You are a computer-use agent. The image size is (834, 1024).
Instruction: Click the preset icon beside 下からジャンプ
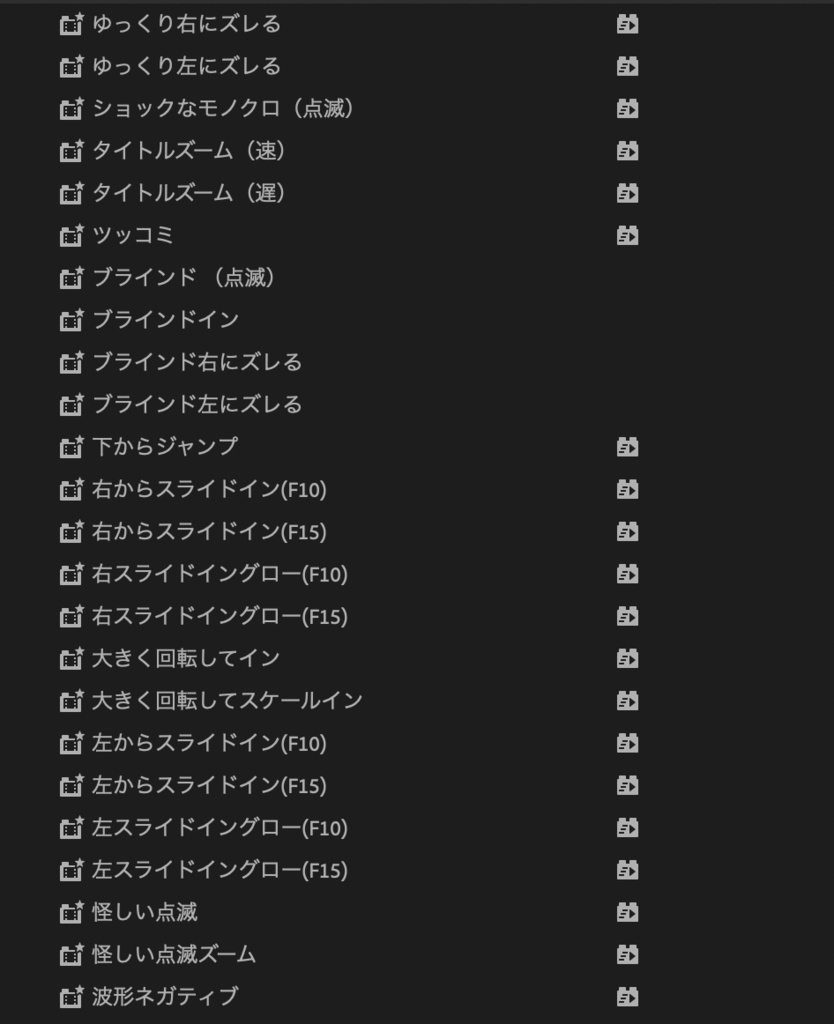point(71,447)
